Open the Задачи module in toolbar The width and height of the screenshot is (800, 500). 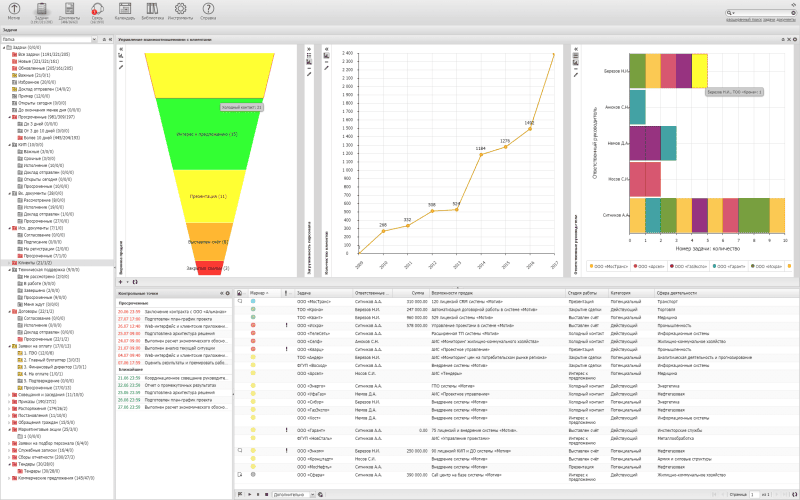coord(42,12)
